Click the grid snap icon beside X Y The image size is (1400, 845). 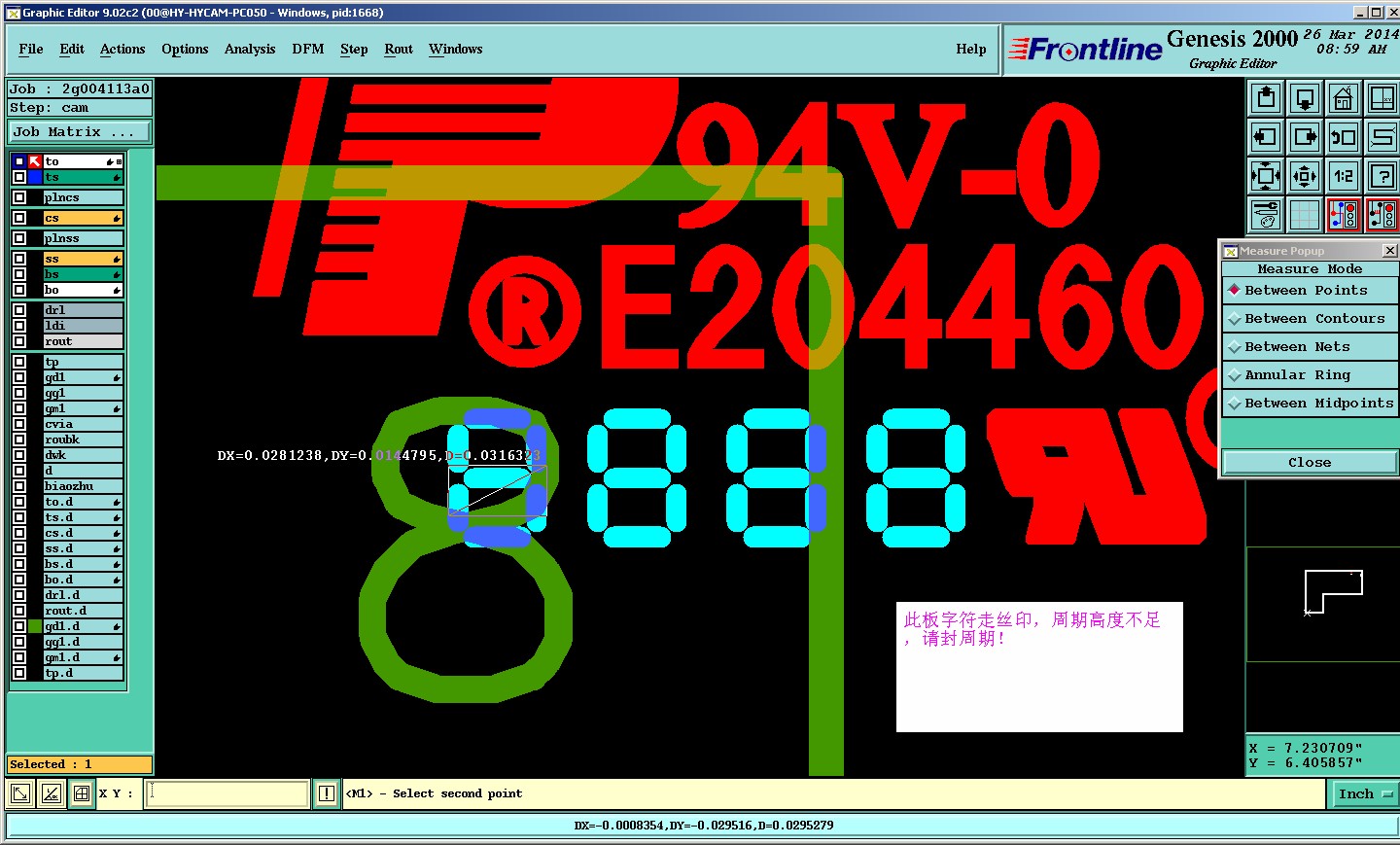82,793
